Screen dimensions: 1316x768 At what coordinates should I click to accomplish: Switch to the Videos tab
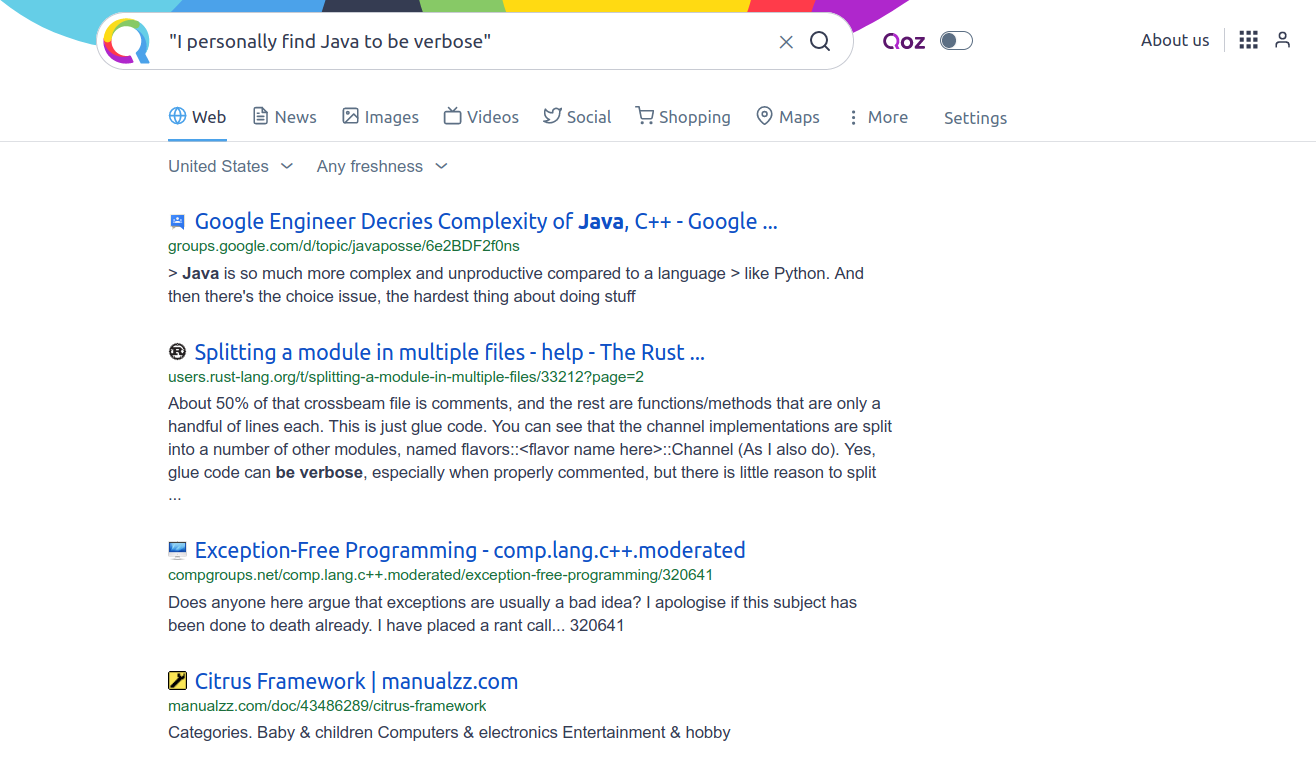pos(481,117)
